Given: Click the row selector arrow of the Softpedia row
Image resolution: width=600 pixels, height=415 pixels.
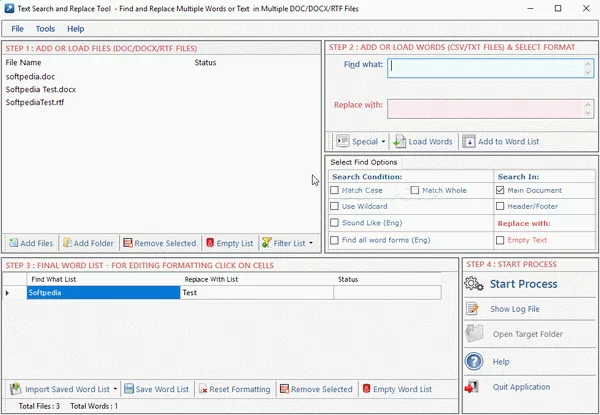Looking at the screenshot, I should (7, 293).
